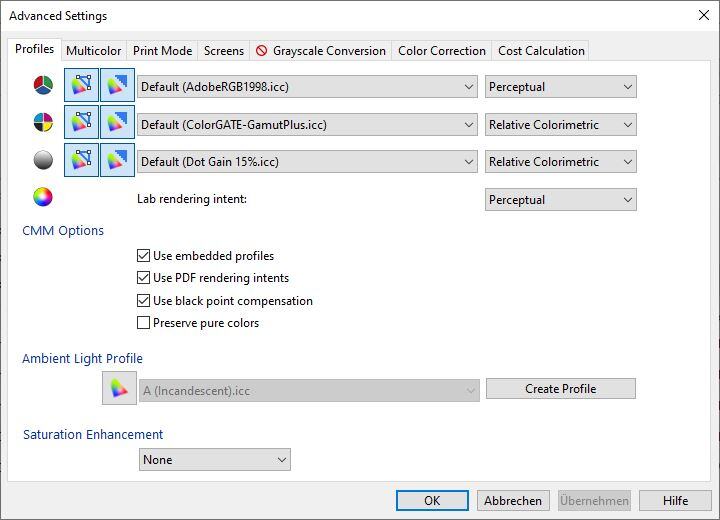This screenshot has height=520, width=720.
Task: Open the Default (AdobeRGB1998.icc) profile dropdown
Action: click(x=307, y=87)
